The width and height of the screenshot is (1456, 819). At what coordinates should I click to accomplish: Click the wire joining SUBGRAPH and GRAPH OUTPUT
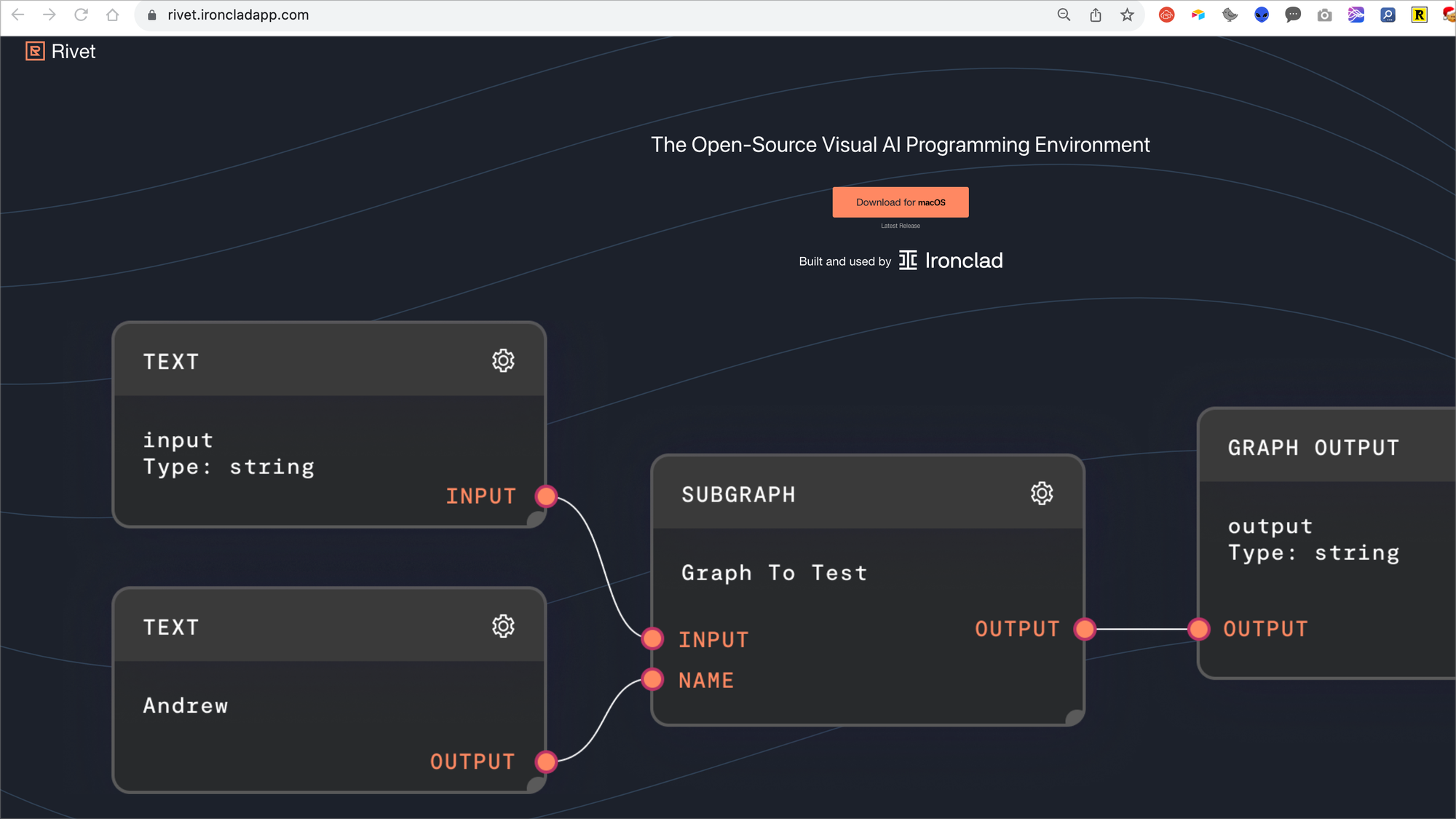coord(1142,629)
